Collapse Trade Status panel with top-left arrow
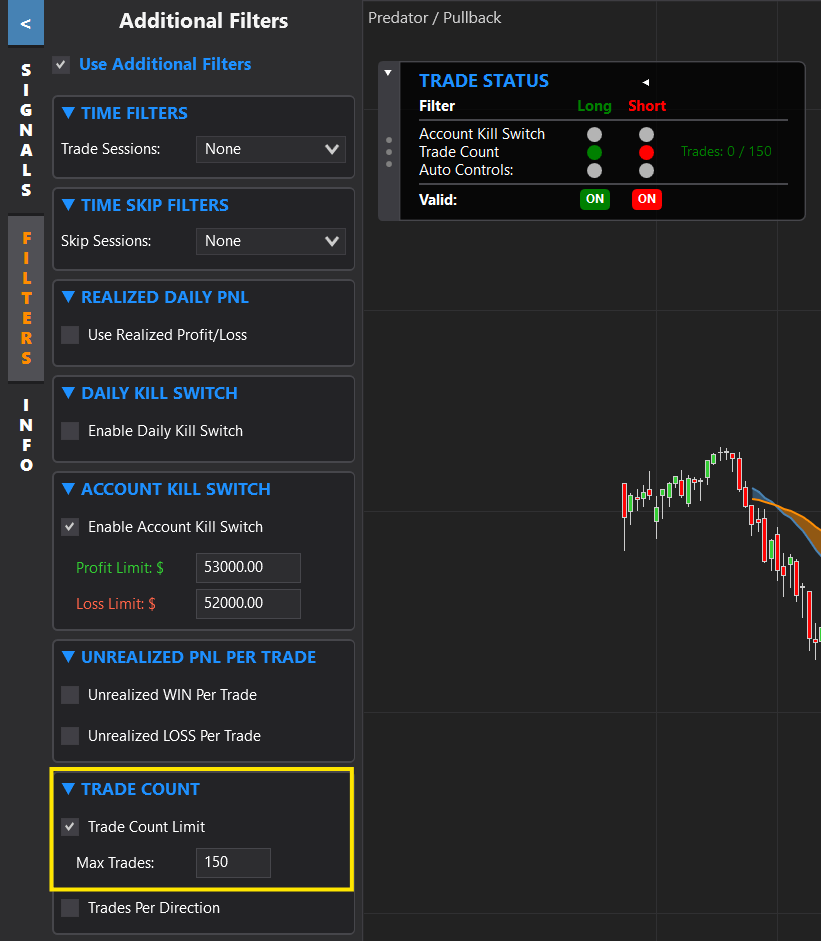821x941 pixels. coord(388,73)
